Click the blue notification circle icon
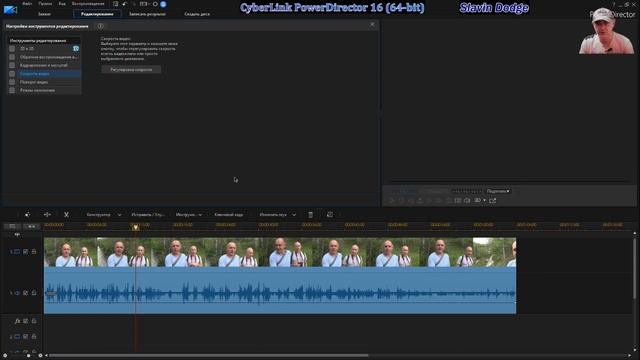 click(163, 4)
